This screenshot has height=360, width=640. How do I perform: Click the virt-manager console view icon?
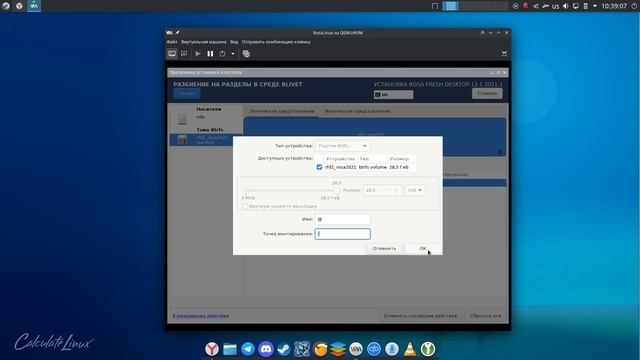[x=172, y=53]
